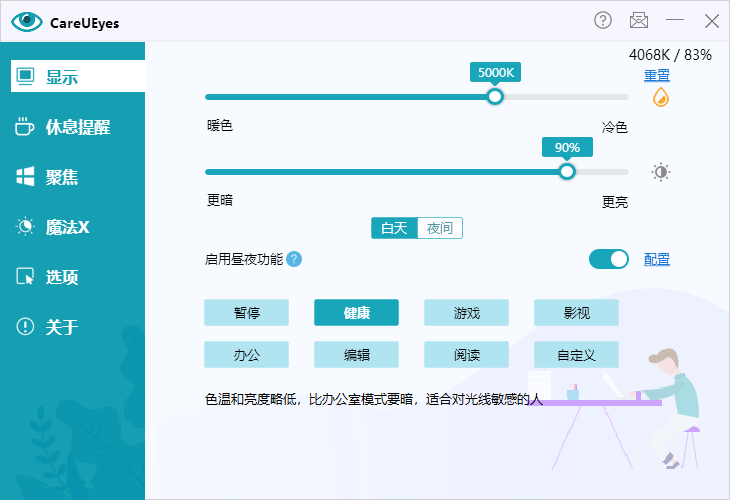Click the orange color temperature drop icon

(660, 97)
